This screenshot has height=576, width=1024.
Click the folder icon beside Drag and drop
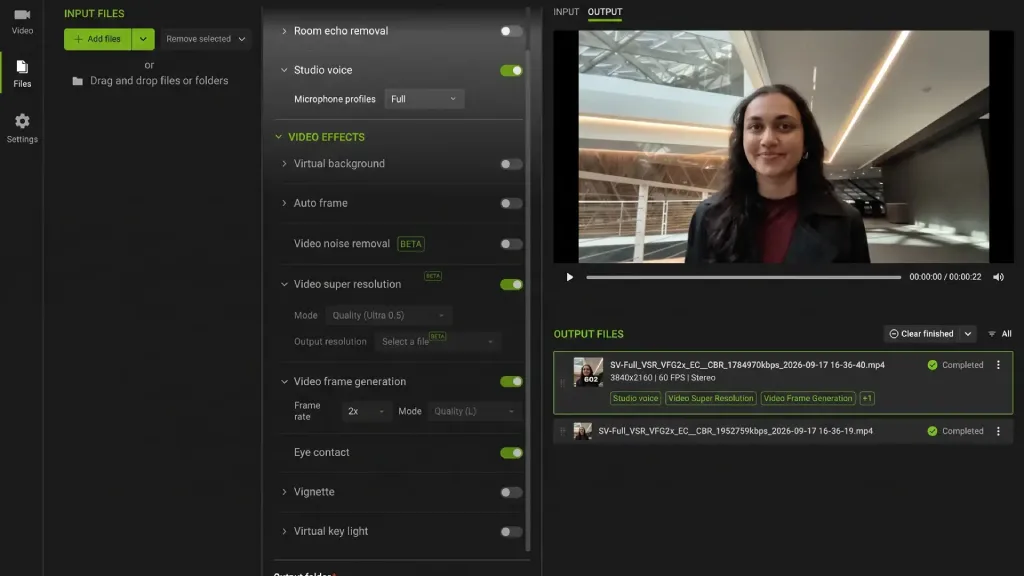[78, 81]
